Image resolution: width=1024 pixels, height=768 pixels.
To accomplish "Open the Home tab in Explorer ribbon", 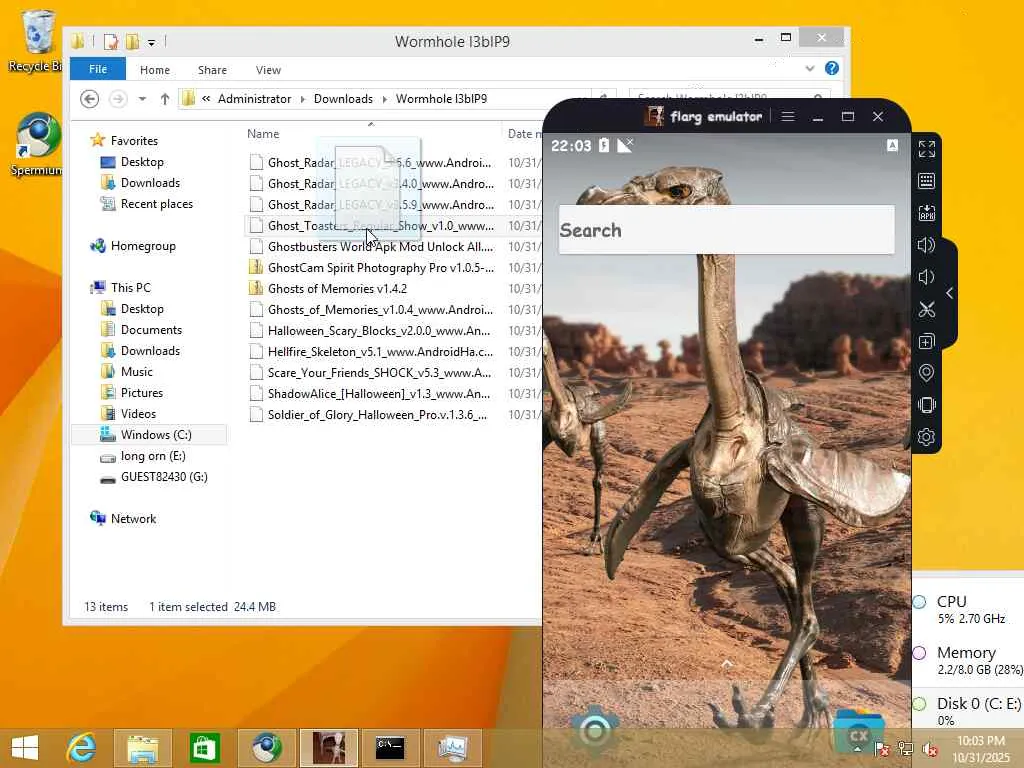I will point(155,70).
